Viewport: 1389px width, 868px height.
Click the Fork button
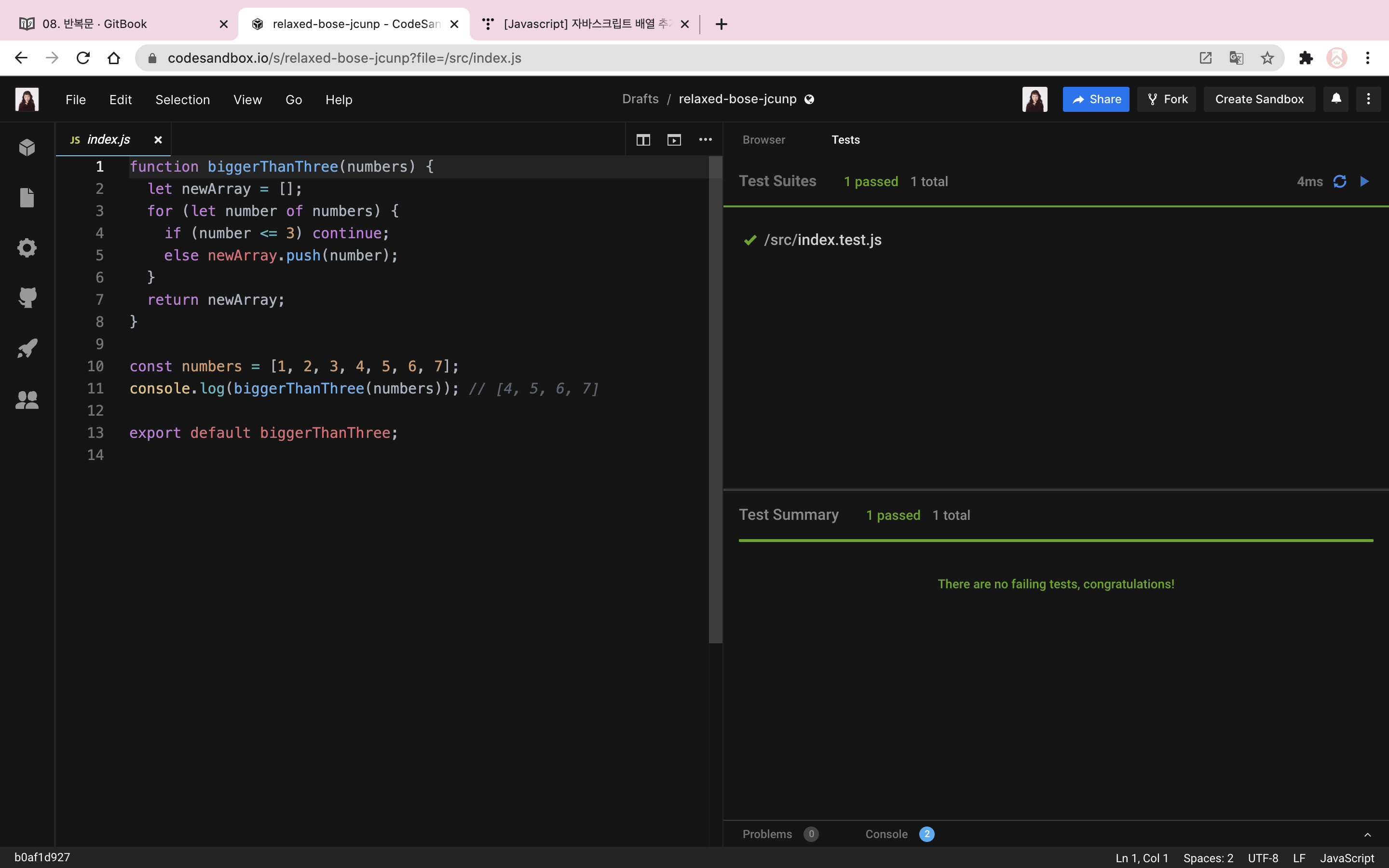tap(1166, 99)
